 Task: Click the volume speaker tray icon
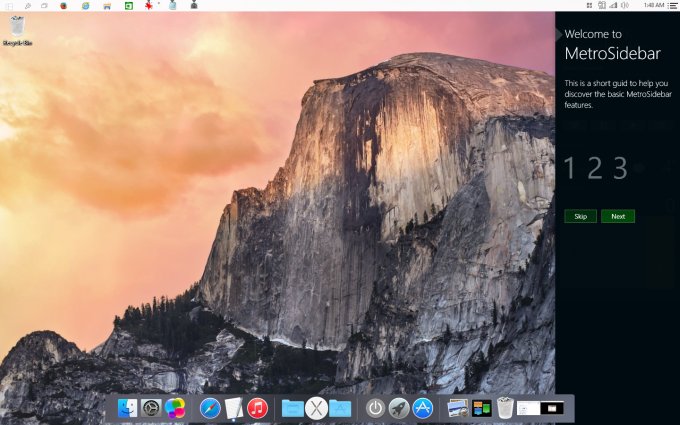pos(625,5)
